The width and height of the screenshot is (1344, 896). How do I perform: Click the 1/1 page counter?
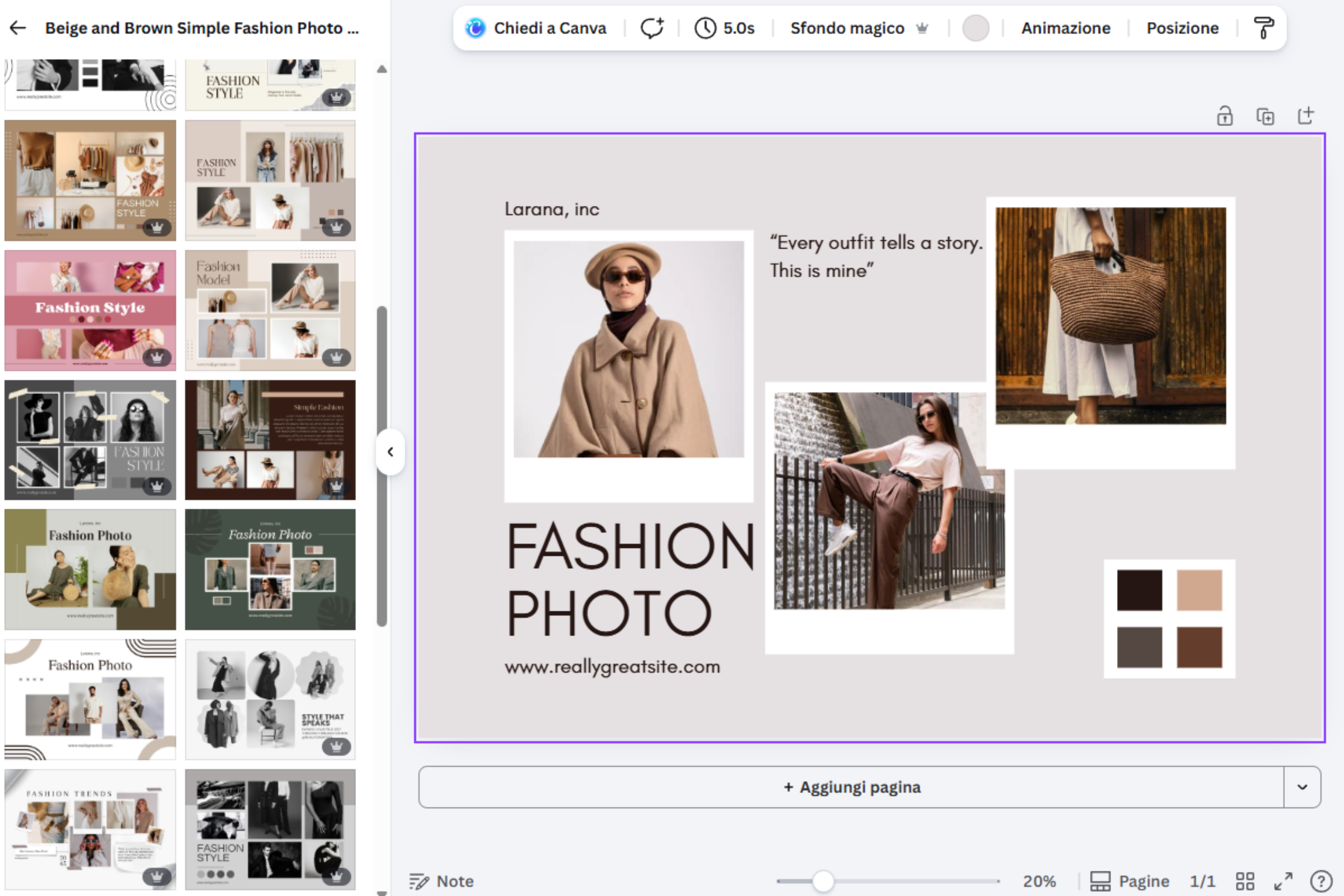(x=1203, y=881)
